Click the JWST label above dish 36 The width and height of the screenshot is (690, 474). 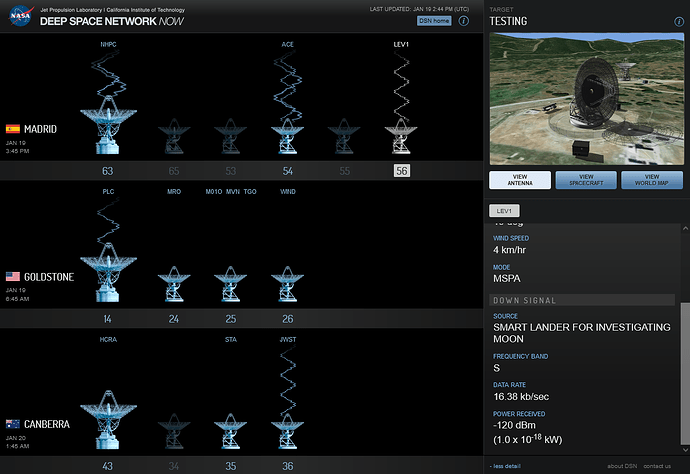tap(288, 340)
